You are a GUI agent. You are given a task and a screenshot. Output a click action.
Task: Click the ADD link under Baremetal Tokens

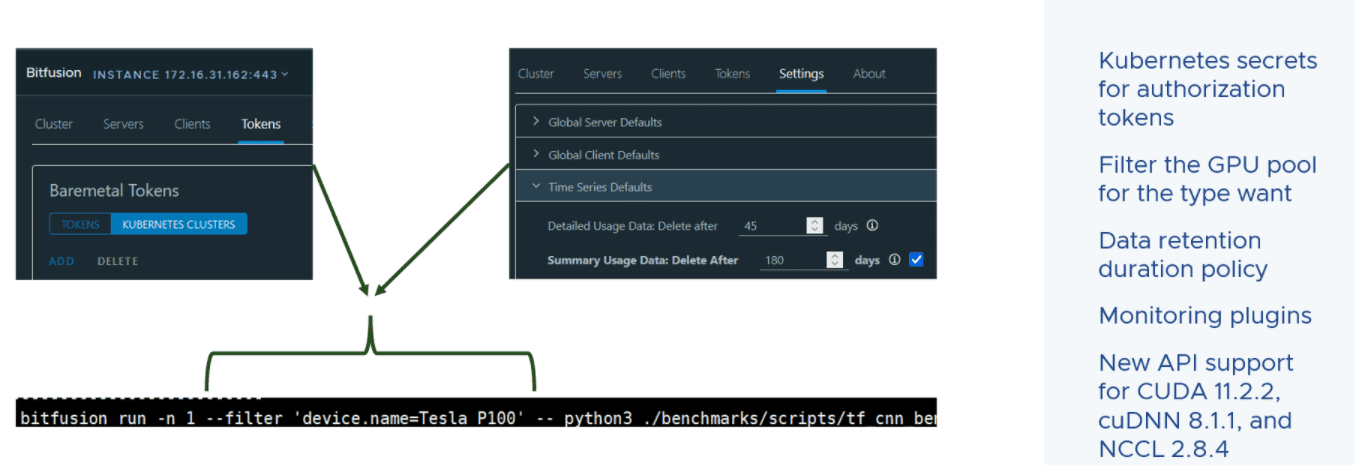(62, 261)
